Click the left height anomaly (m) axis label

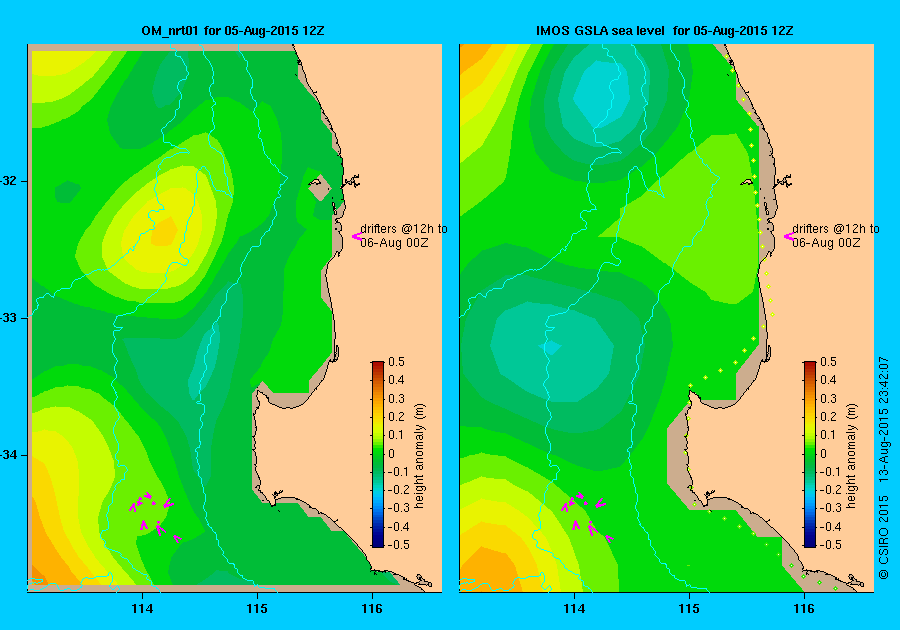[x=420, y=456]
